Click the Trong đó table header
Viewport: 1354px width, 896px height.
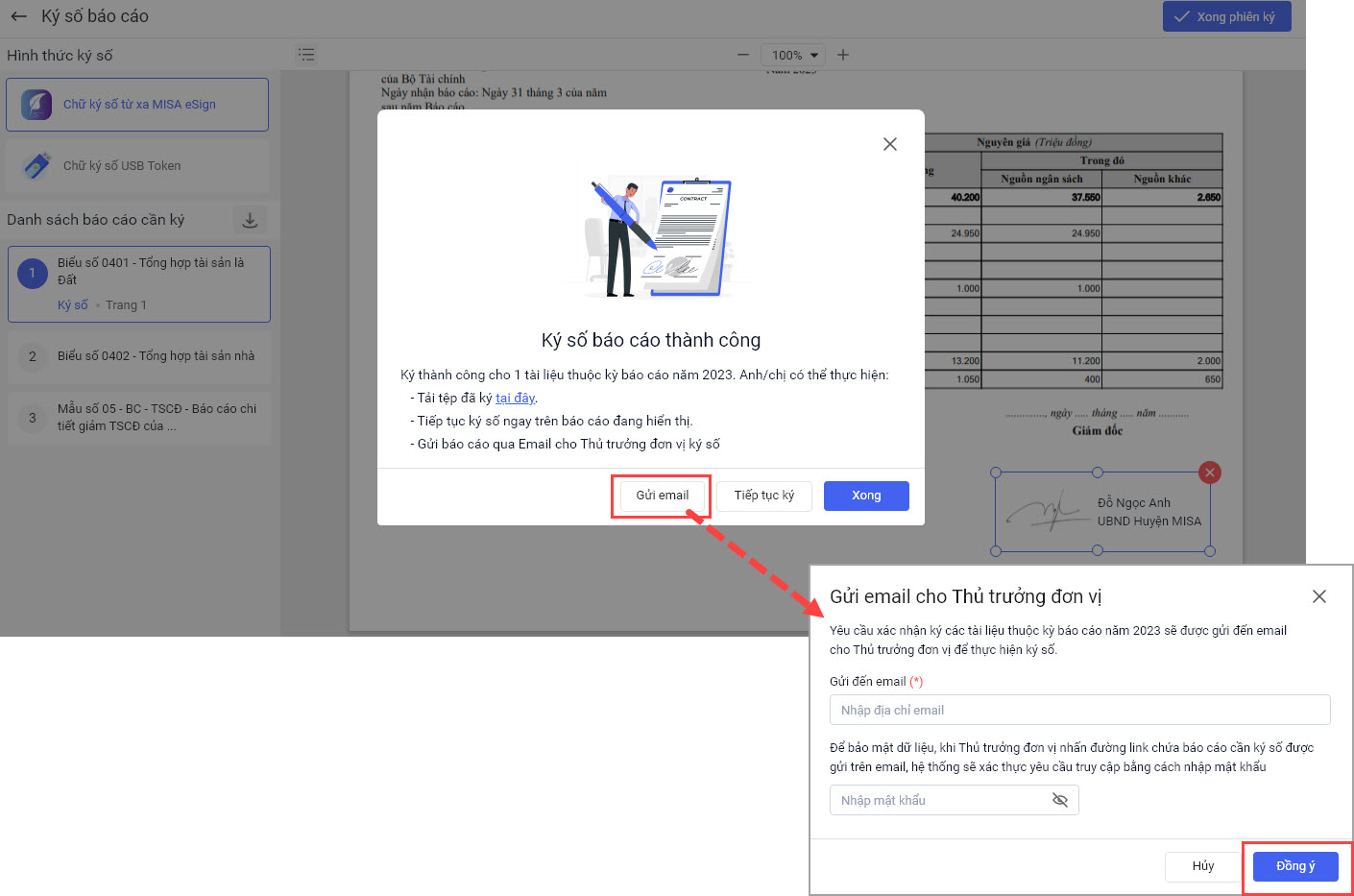[1101, 160]
